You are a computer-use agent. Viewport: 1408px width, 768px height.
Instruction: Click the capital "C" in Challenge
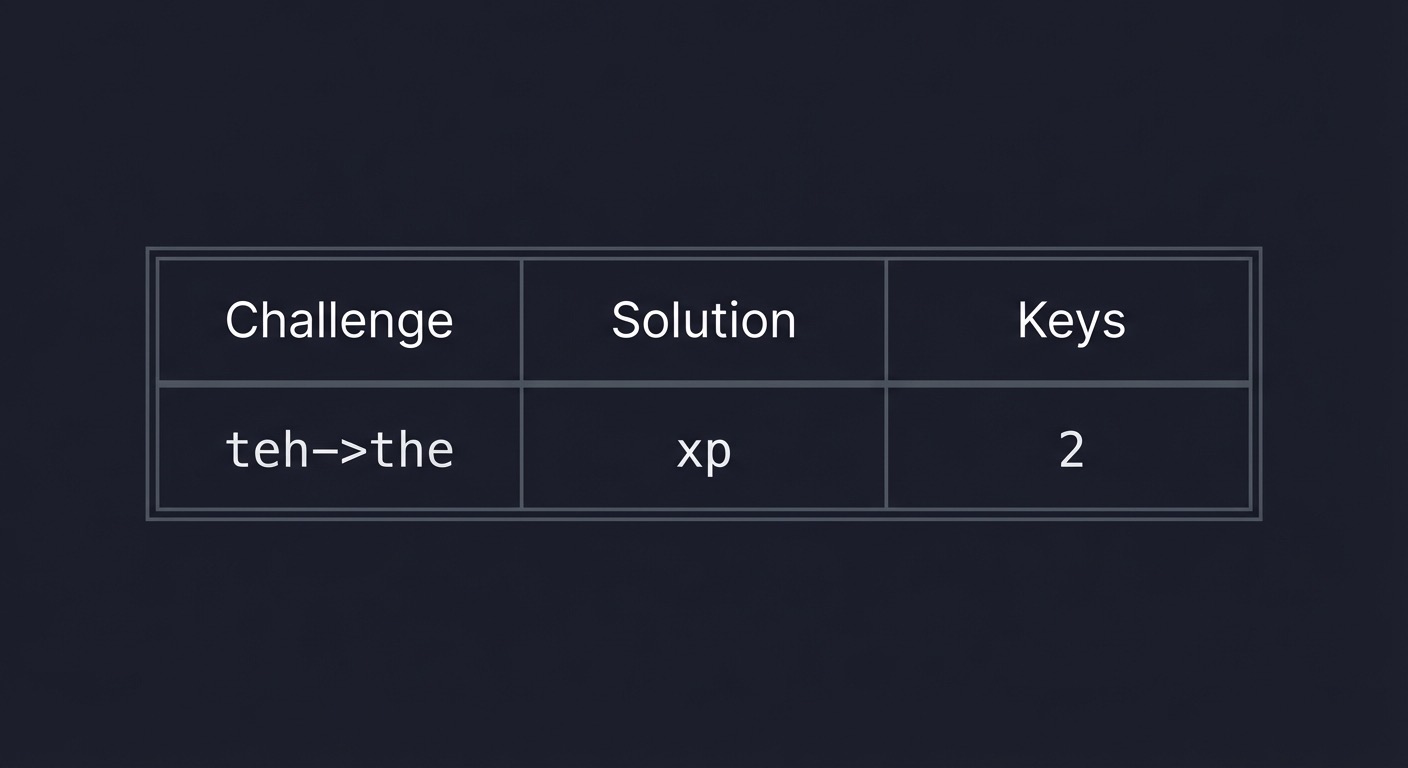point(241,320)
